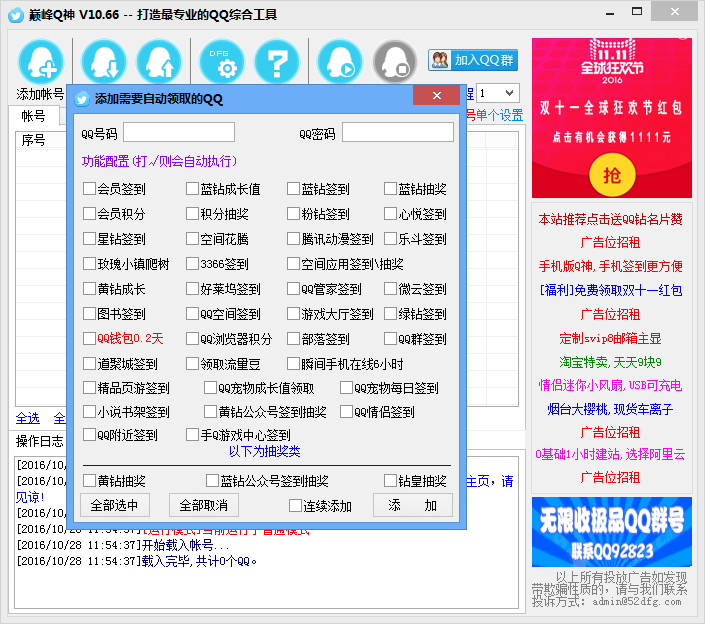Viewport: 705px width, 624px height.
Task: Click the export accounts upload-arrow icon
Action: click(159, 62)
